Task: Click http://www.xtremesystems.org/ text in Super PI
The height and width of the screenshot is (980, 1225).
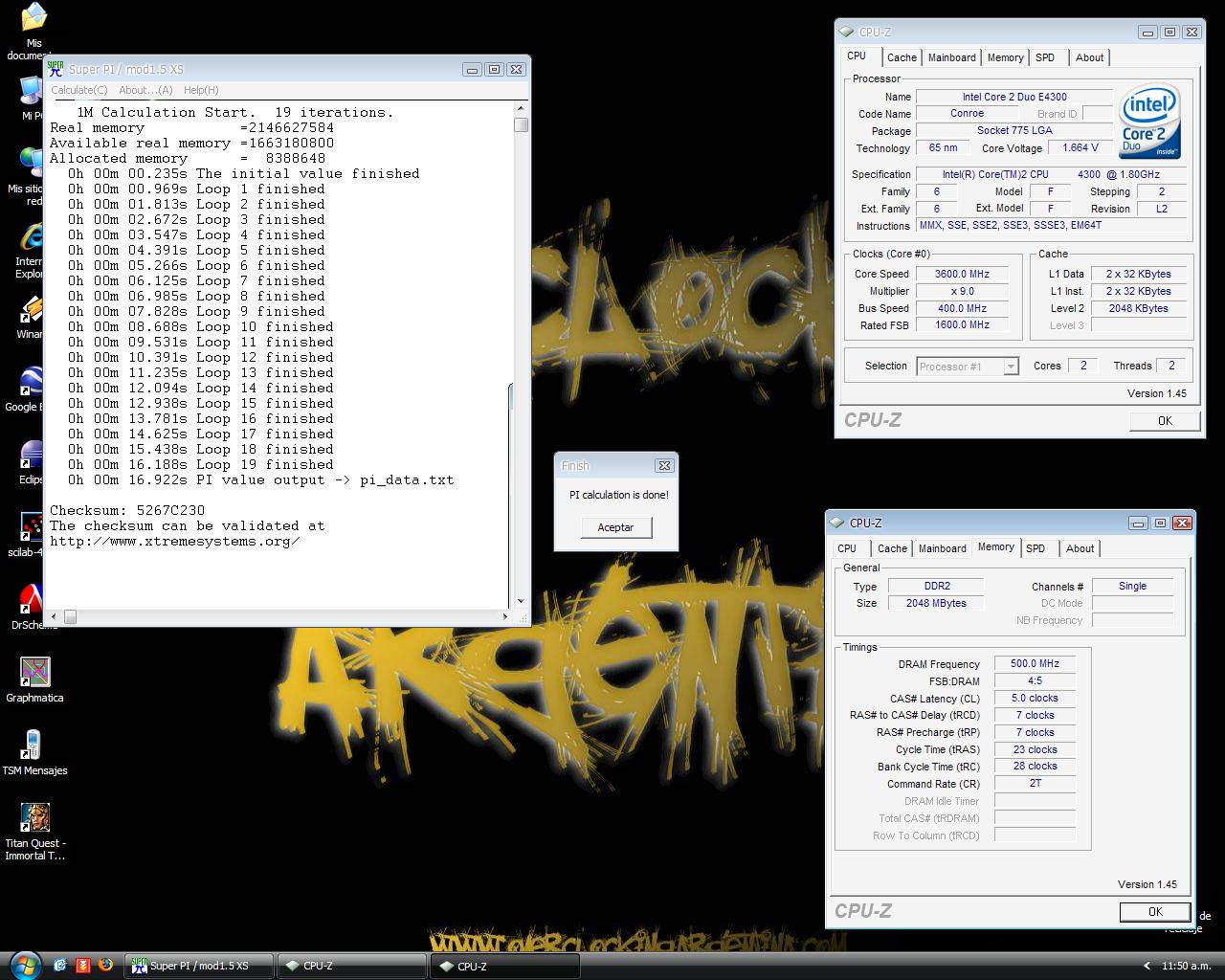Action: pos(175,541)
